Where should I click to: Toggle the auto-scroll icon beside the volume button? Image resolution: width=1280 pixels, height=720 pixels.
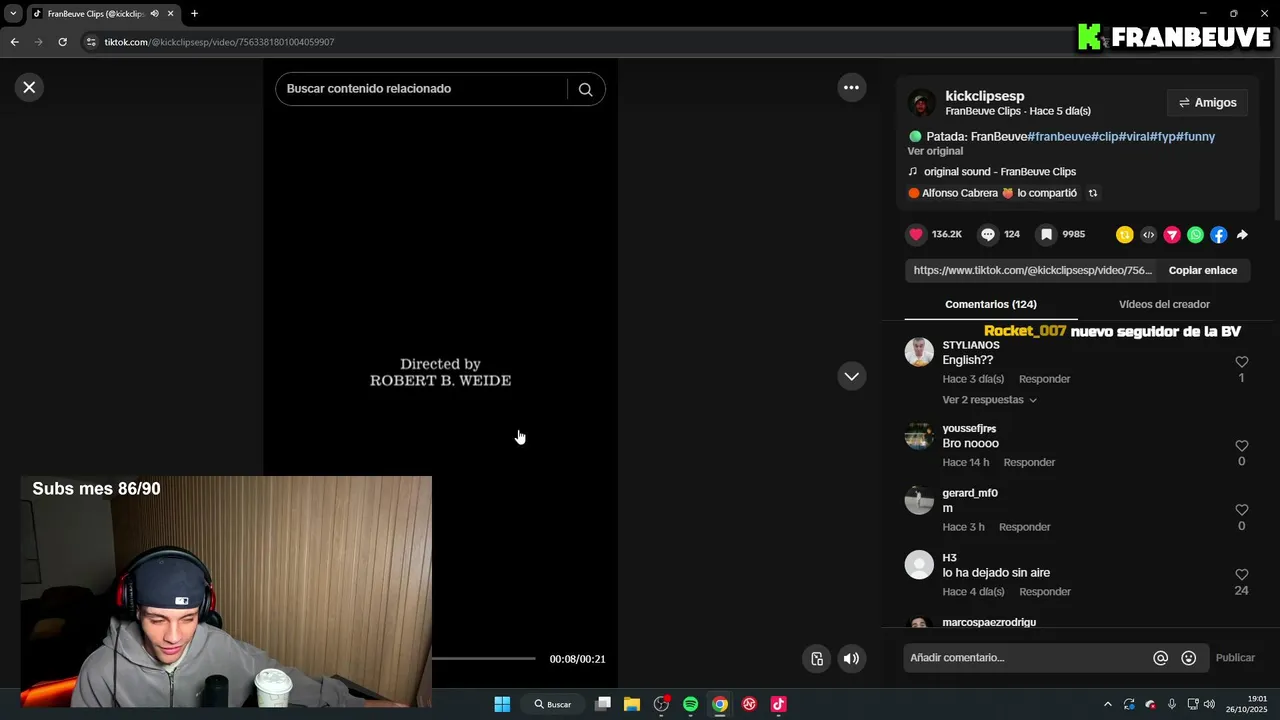pyautogui.click(x=817, y=658)
